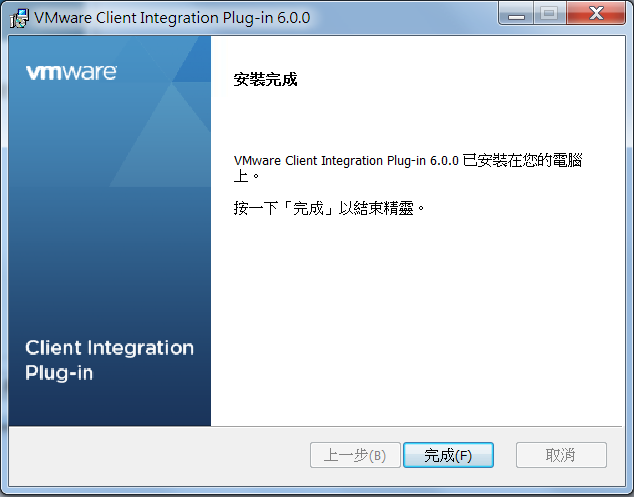The image size is (634, 497).
Task: Click the gray button bar left of 上一步
Action: click(x=158, y=455)
